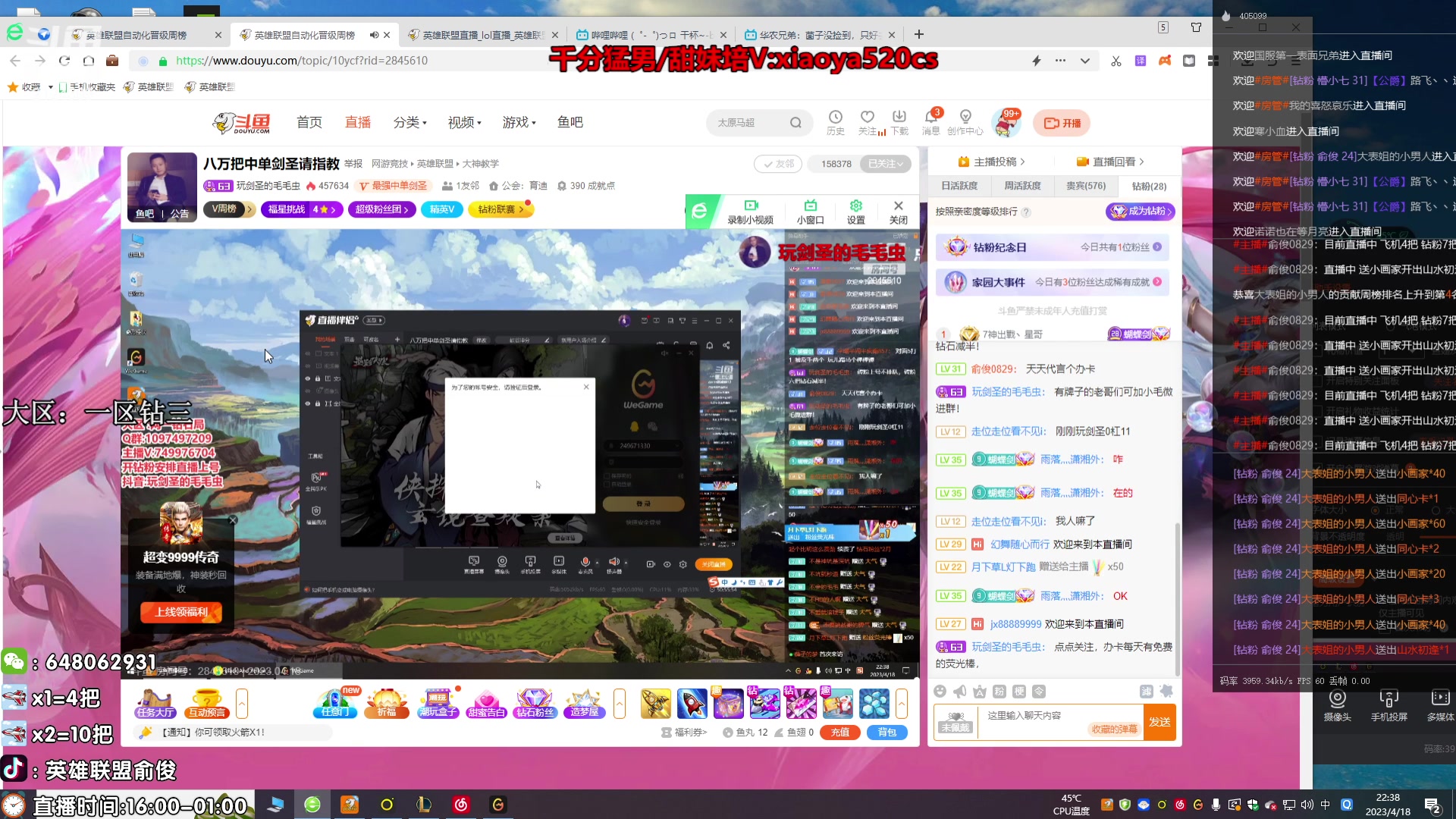The image size is (1456, 819).
Task: Click the megaphone icon in chat toolbar
Action: [x=960, y=692]
